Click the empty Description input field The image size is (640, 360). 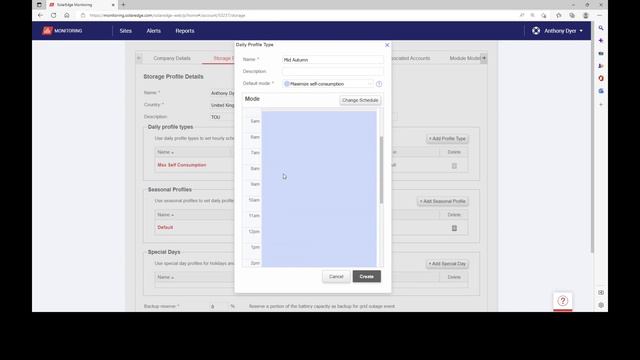(333, 71)
